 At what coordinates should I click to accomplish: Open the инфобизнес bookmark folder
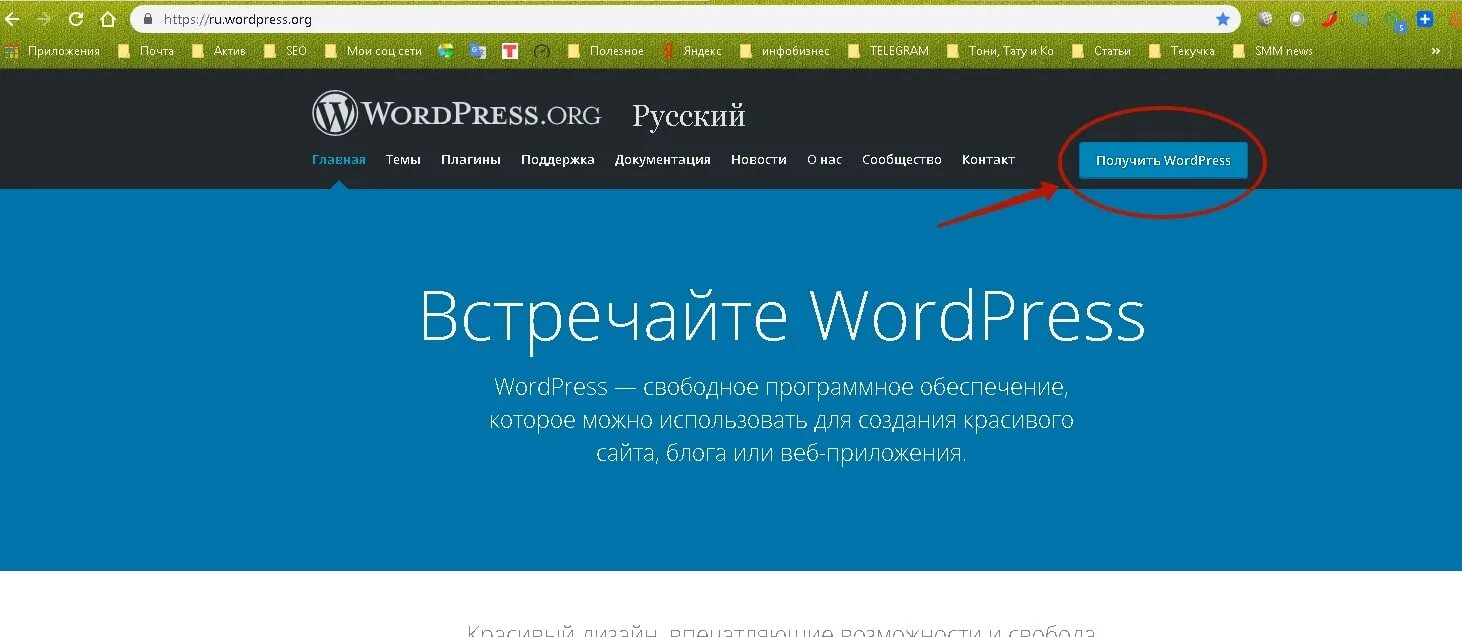784,51
